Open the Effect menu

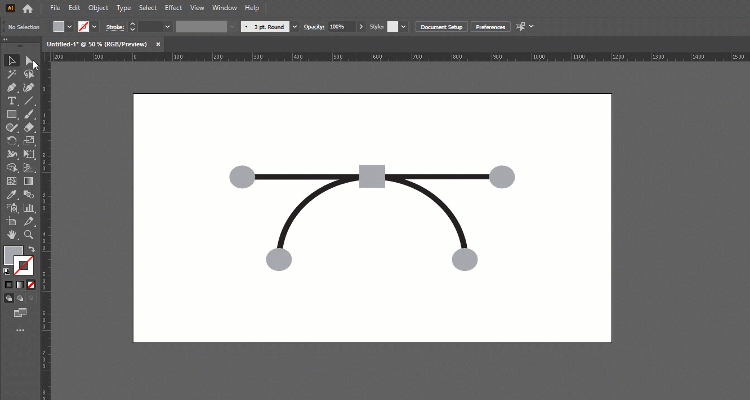pos(173,8)
